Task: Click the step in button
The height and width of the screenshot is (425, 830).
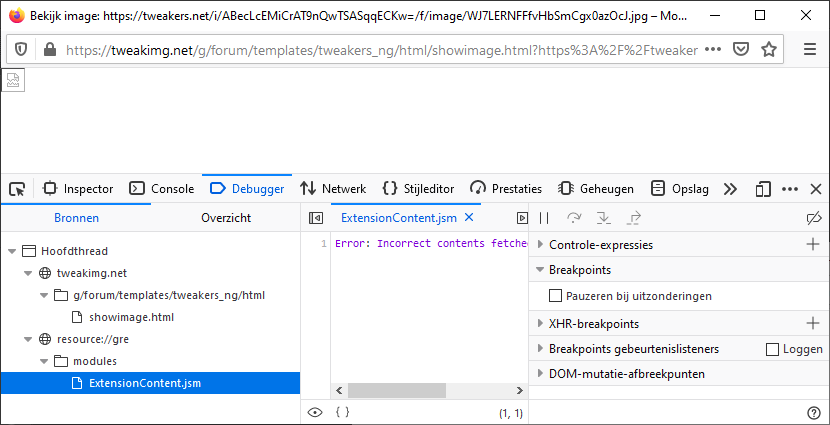Action: coord(603,218)
